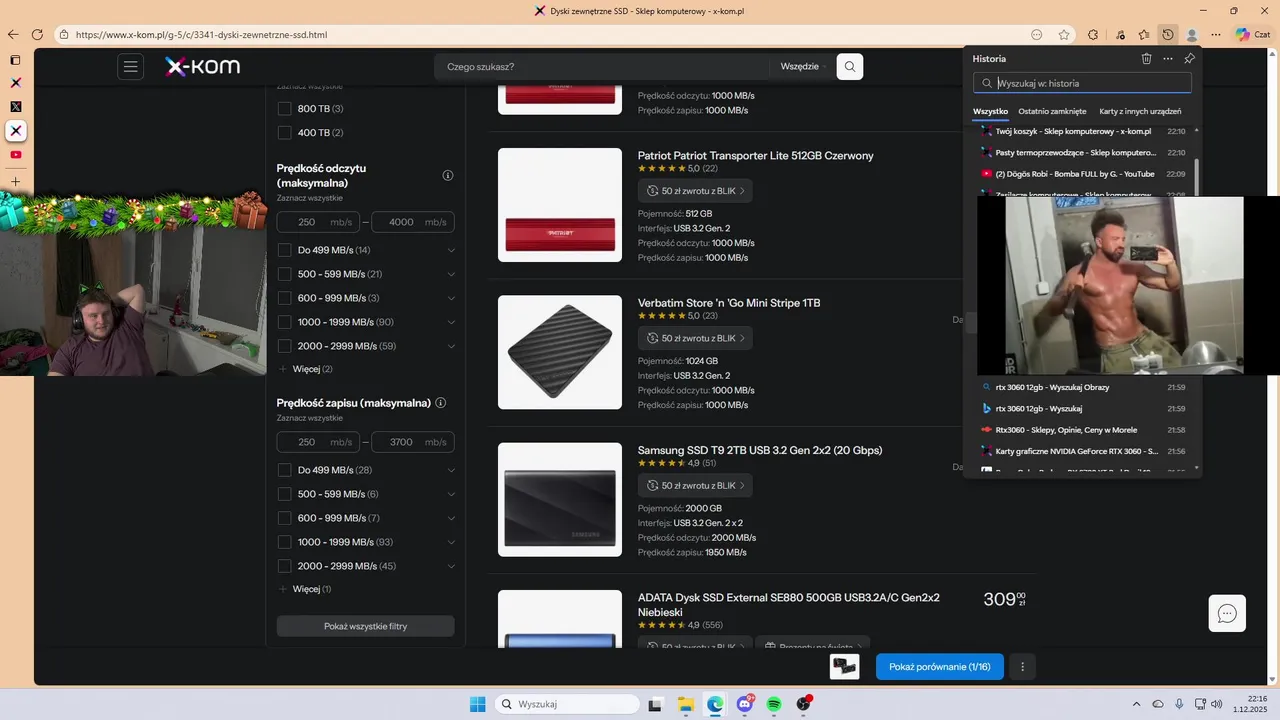The height and width of the screenshot is (720, 1280).
Task: Tick write speed 600 - 999 MB/s (7)
Action: click(x=285, y=518)
